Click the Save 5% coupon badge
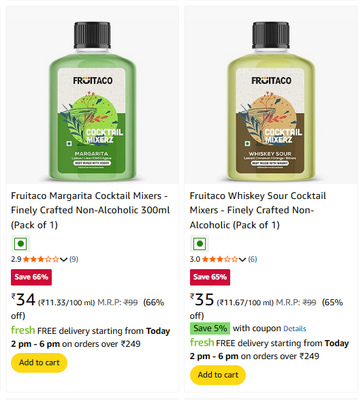This screenshot has height=400, width=363. coord(210,328)
